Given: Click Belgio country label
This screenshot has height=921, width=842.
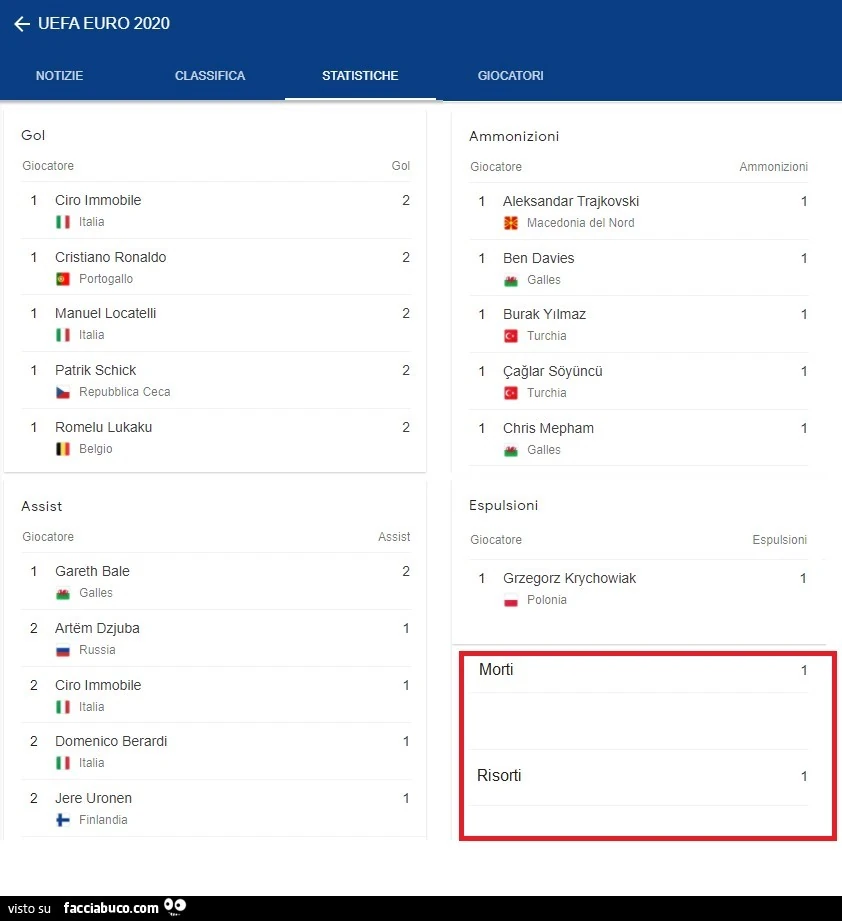Looking at the screenshot, I should coord(96,449).
